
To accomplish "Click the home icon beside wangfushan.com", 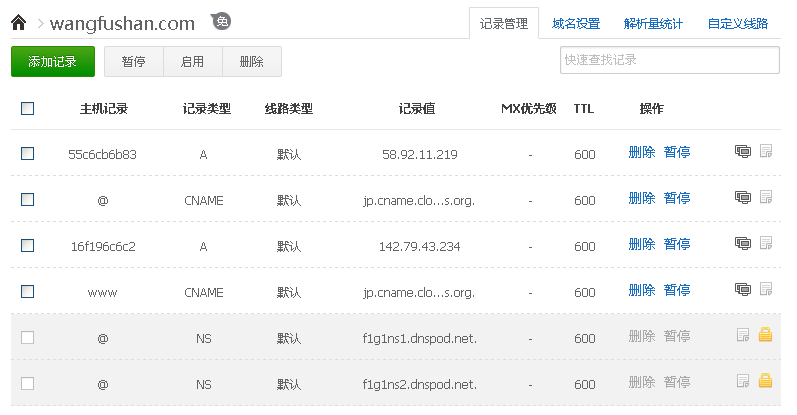I will tap(19, 23).
